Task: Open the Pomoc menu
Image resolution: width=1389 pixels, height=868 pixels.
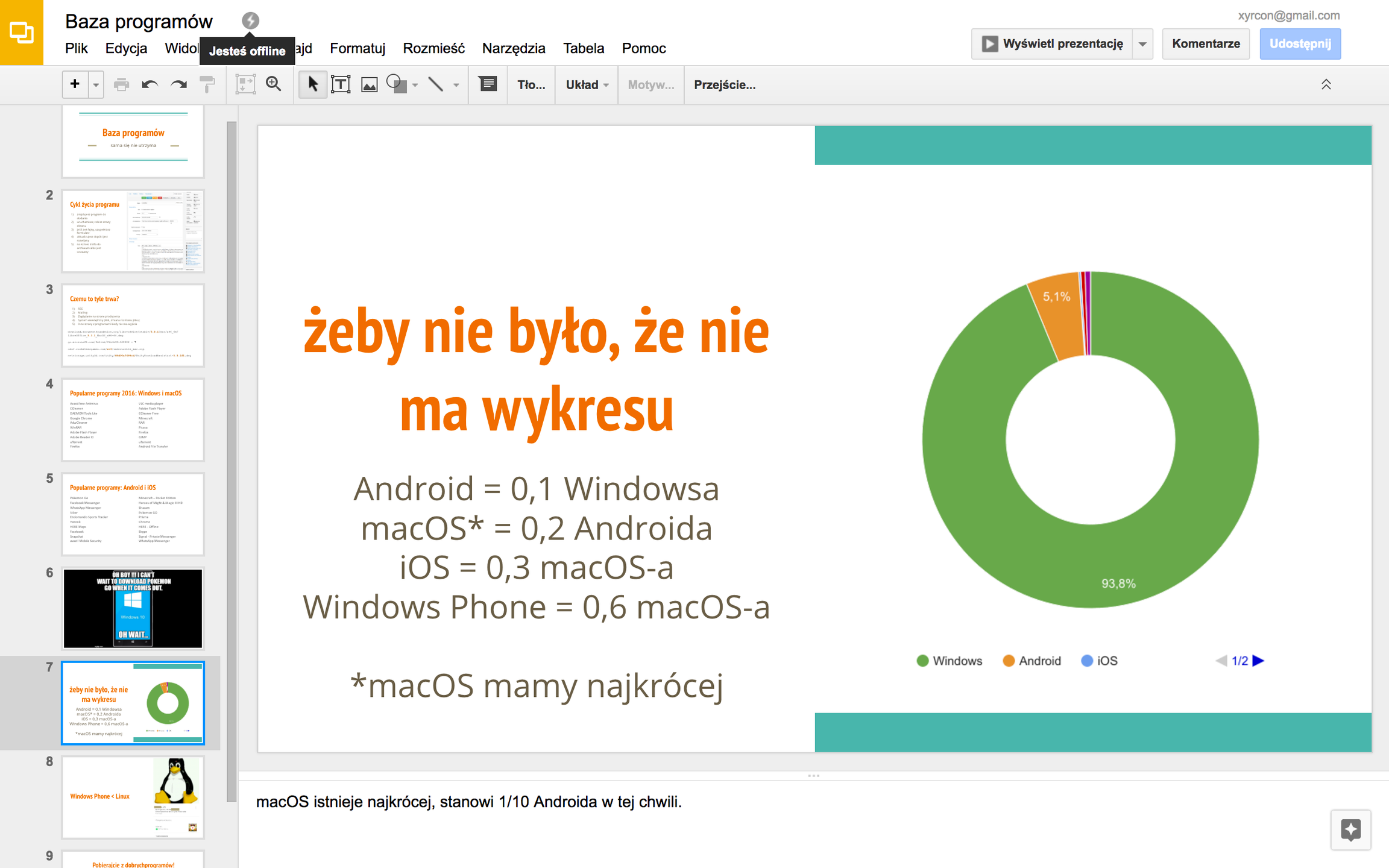Action: 644,48
